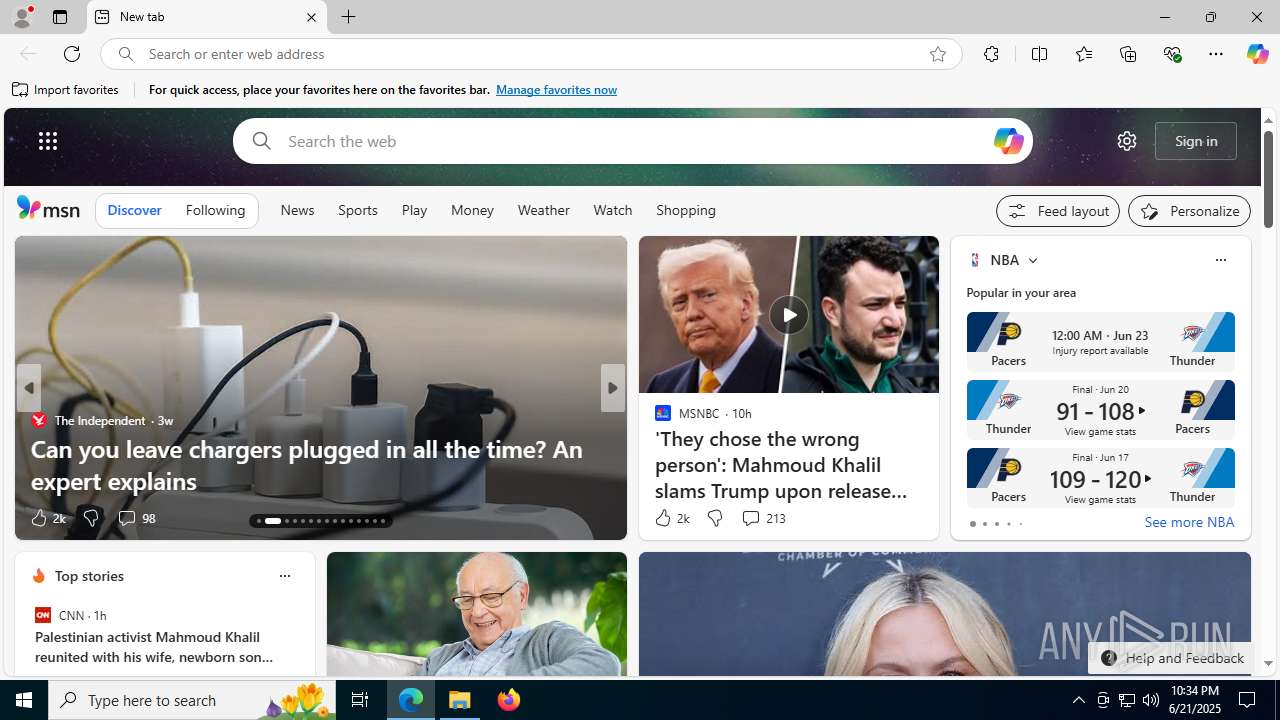
Task: Open the volume control in tray
Action: tap(1151, 700)
